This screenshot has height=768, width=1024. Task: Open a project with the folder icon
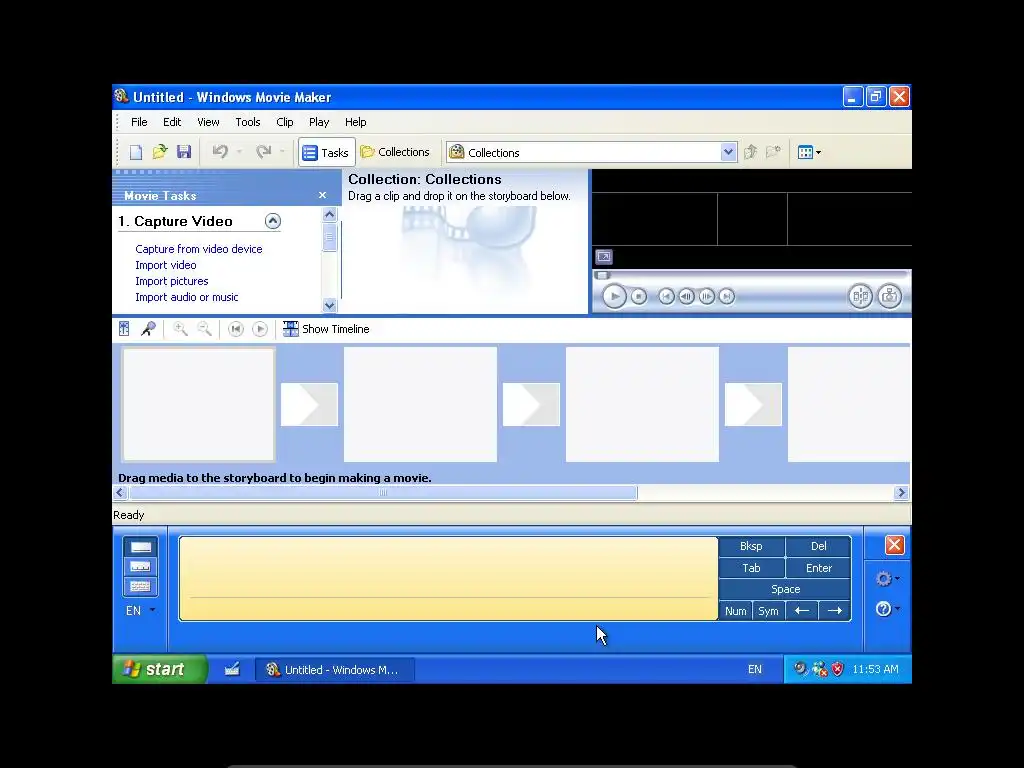160,152
